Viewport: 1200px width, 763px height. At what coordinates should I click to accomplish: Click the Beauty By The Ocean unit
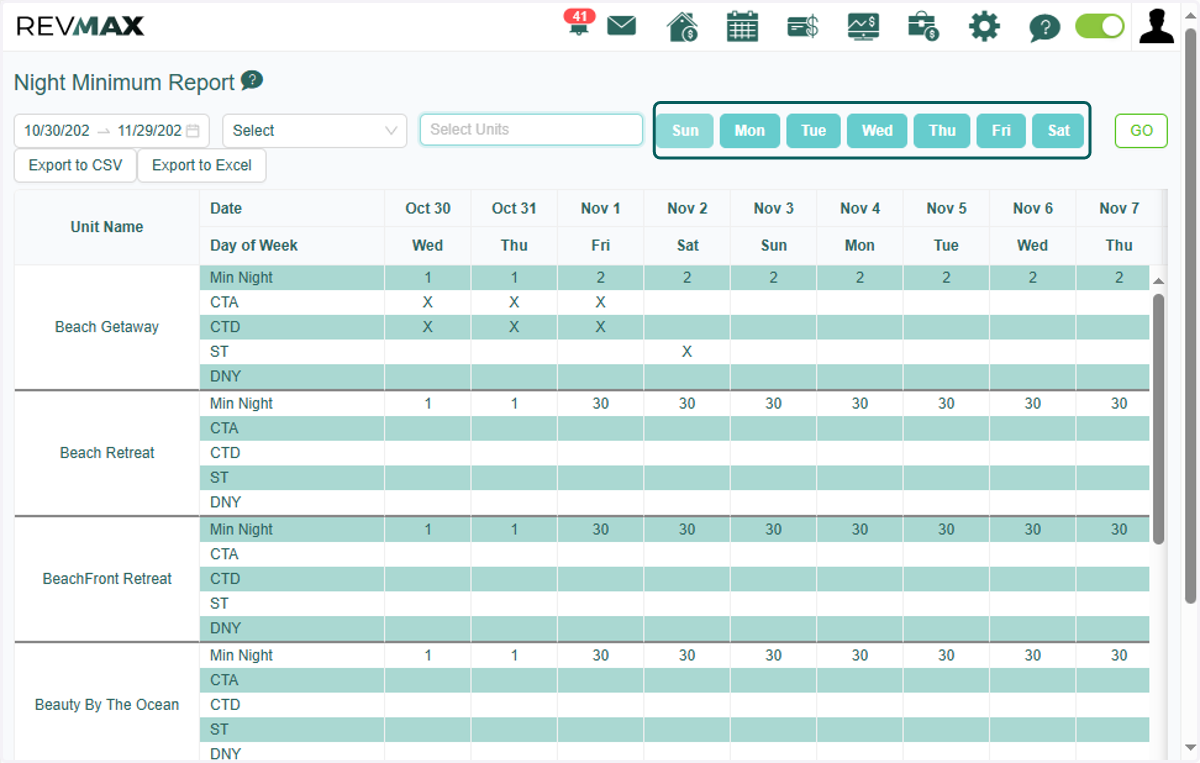(107, 705)
